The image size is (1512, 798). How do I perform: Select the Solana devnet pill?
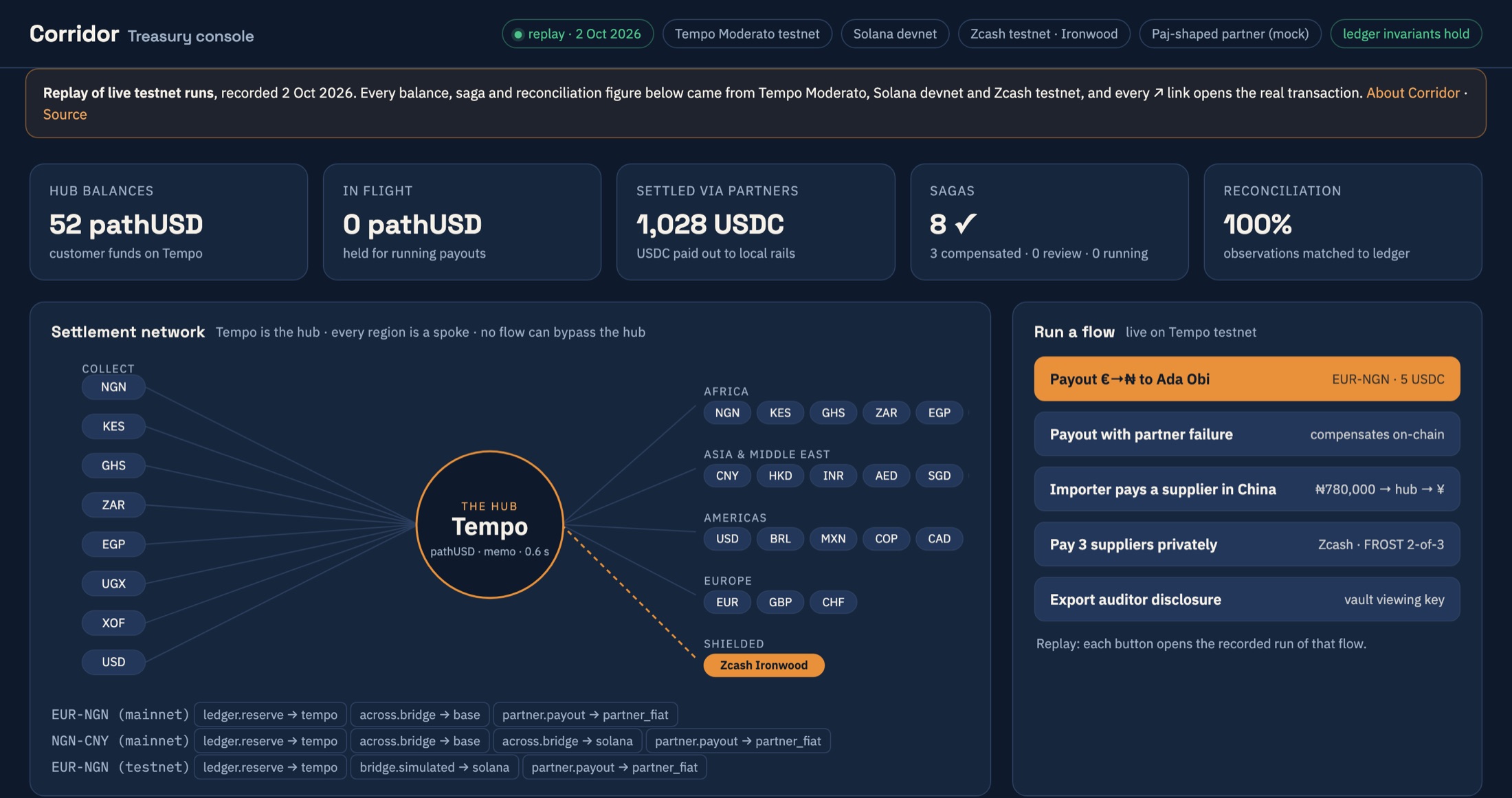tap(895, 34)
